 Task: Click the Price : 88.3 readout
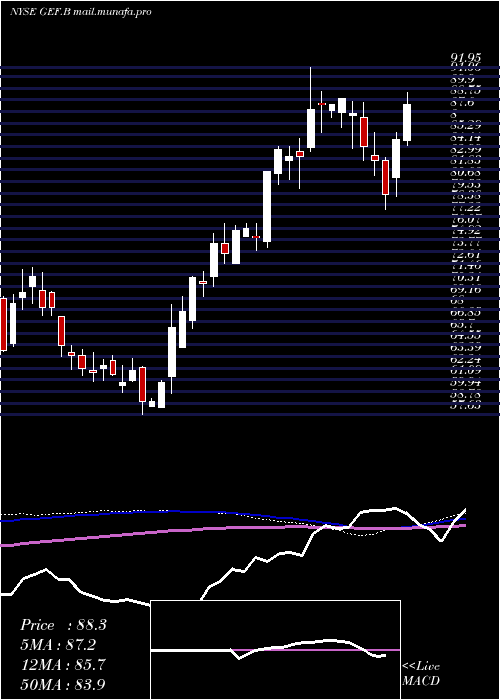click(x=63, y=625)
